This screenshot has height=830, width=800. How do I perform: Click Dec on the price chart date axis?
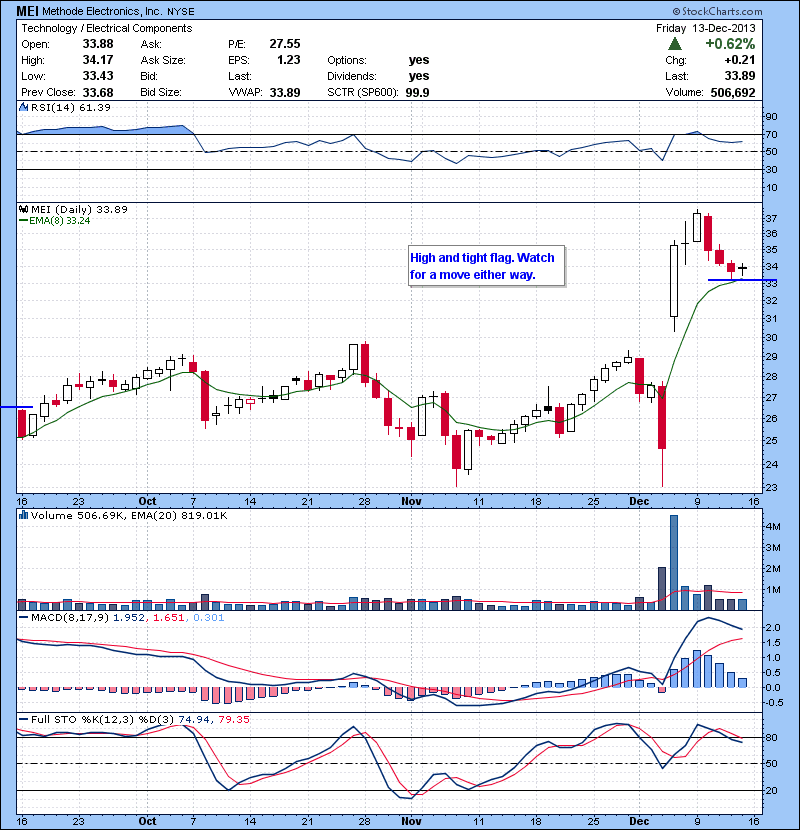(x=639, y=501)
